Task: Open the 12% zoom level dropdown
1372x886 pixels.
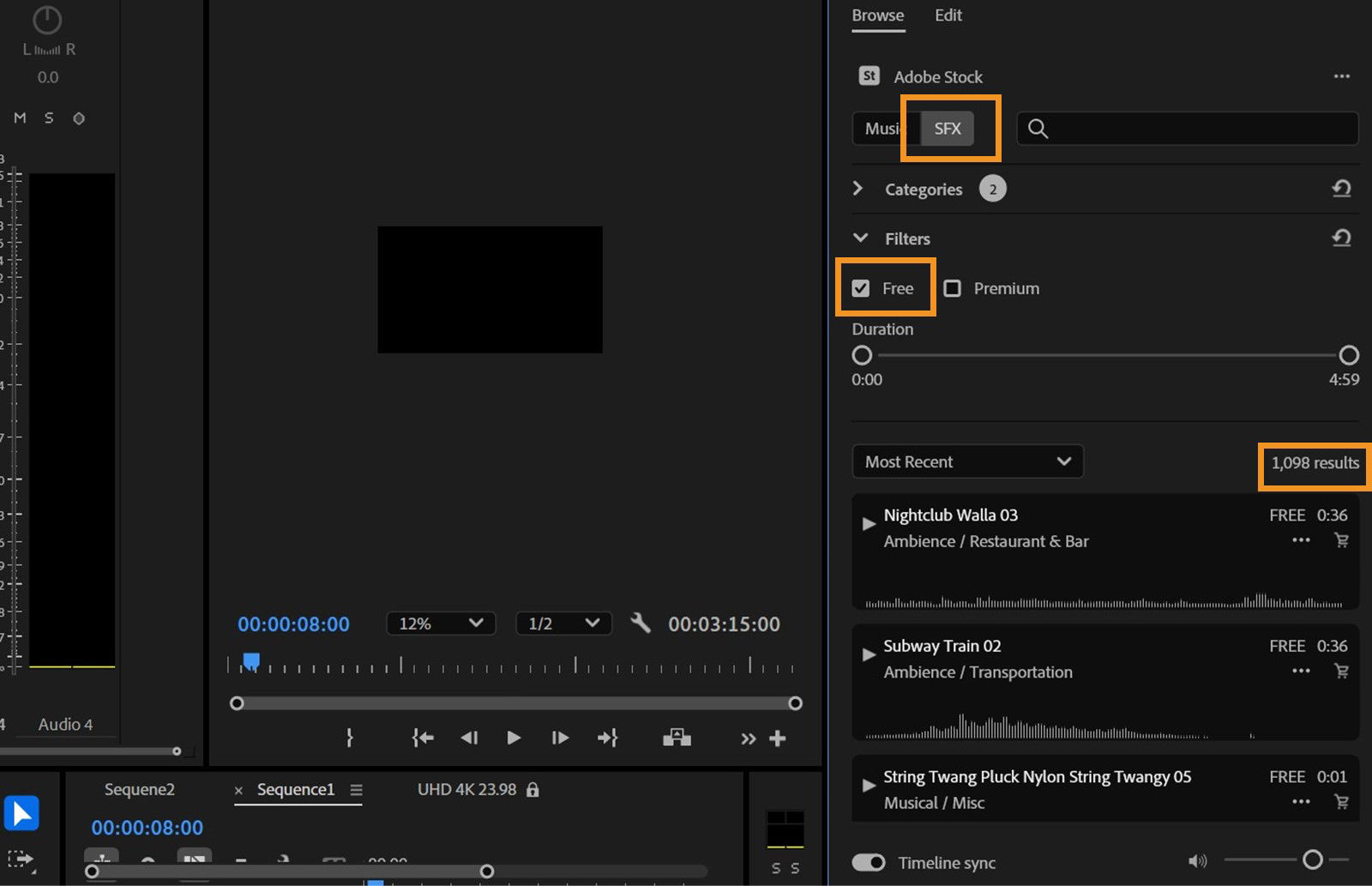Action: [x=441, y=624]
